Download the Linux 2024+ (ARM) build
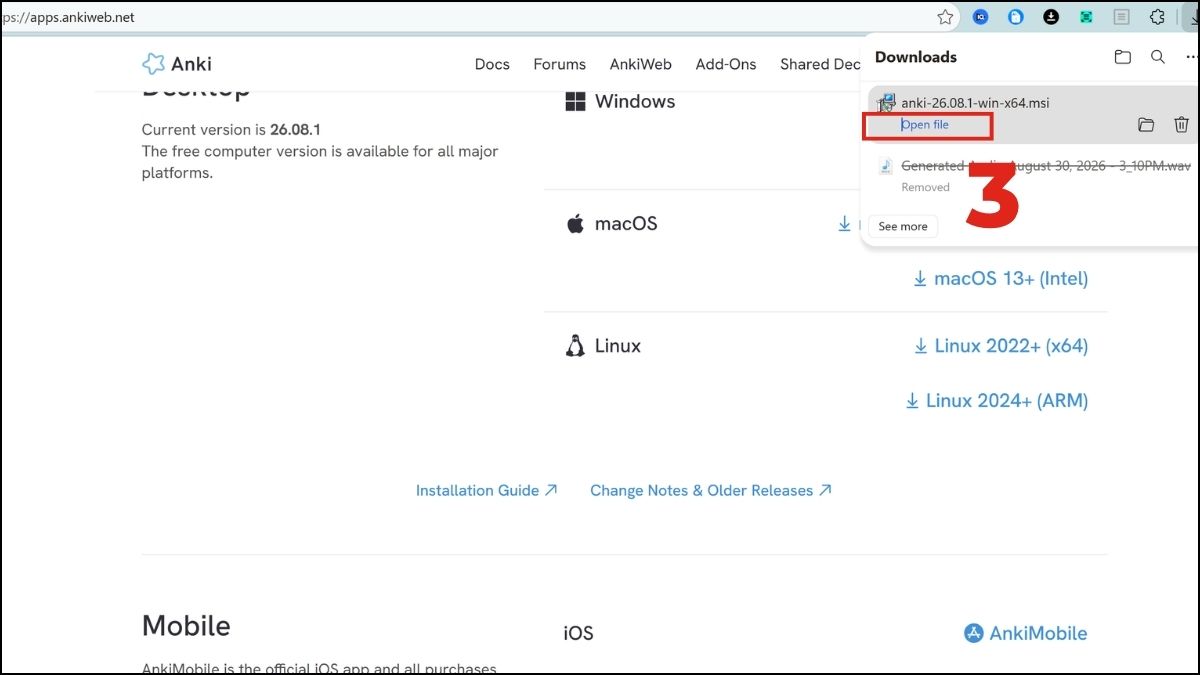The width and height of the screenshot is (1200, 675). [997, 401]
